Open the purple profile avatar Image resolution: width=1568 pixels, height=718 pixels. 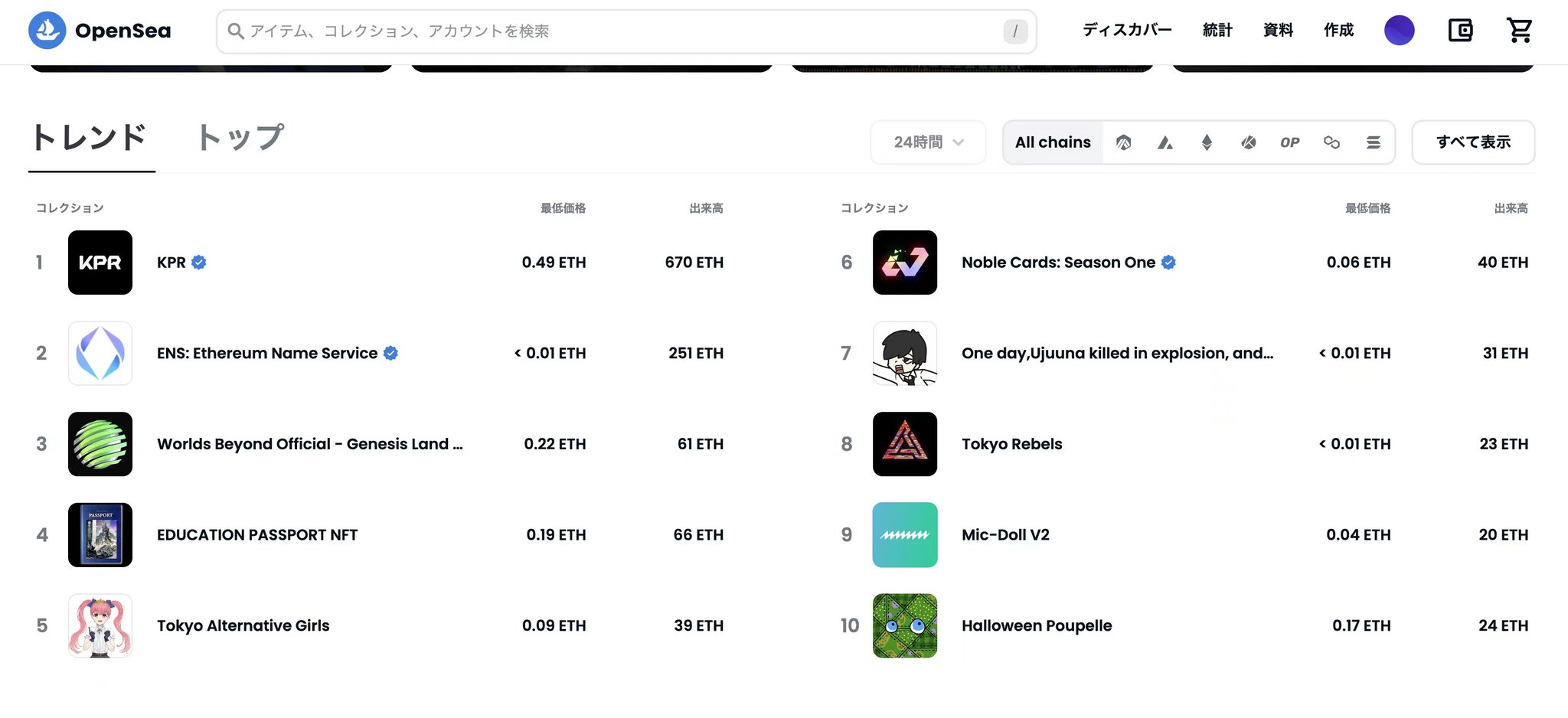(1400, 31)
